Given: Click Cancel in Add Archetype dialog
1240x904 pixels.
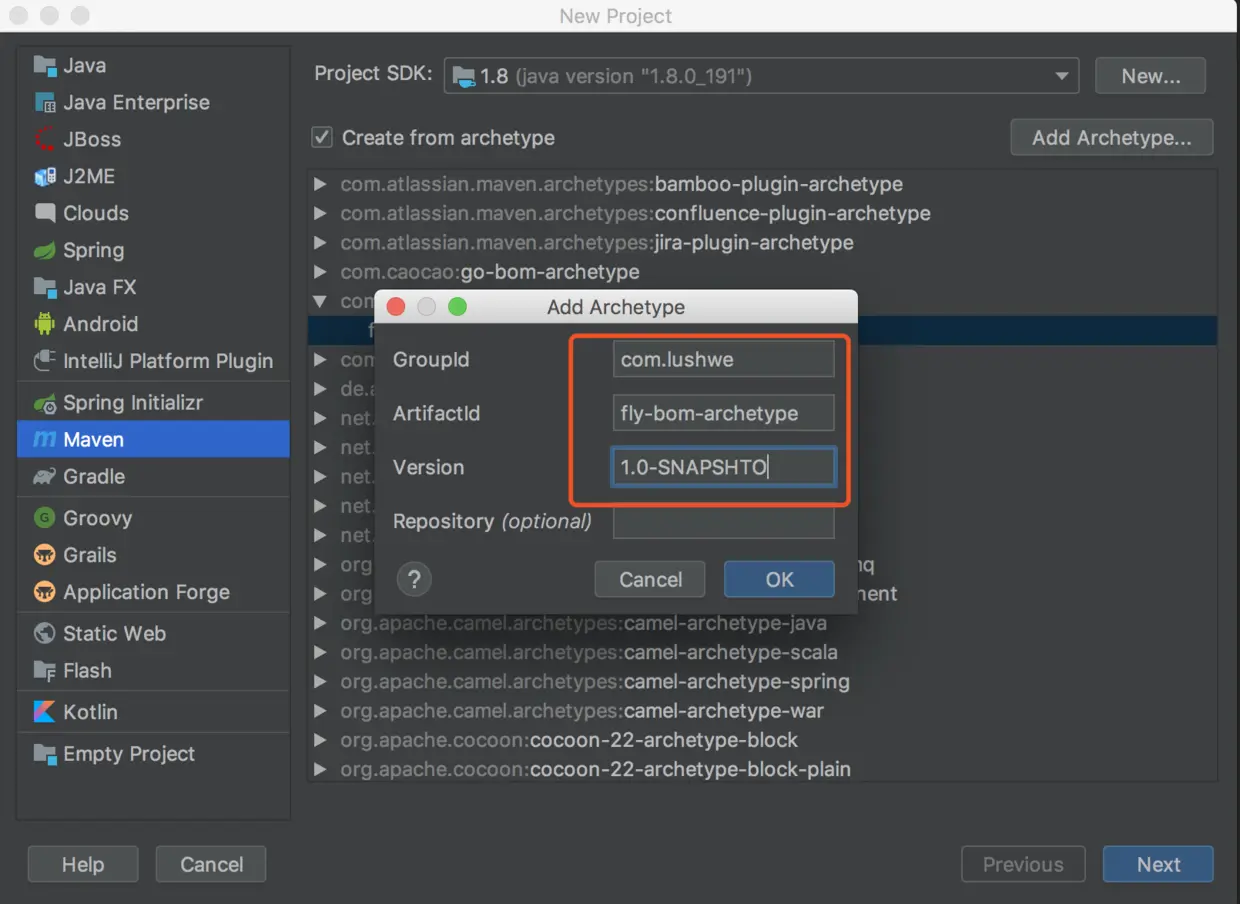Looking at the screenshot, I should (x=650, y=579).
